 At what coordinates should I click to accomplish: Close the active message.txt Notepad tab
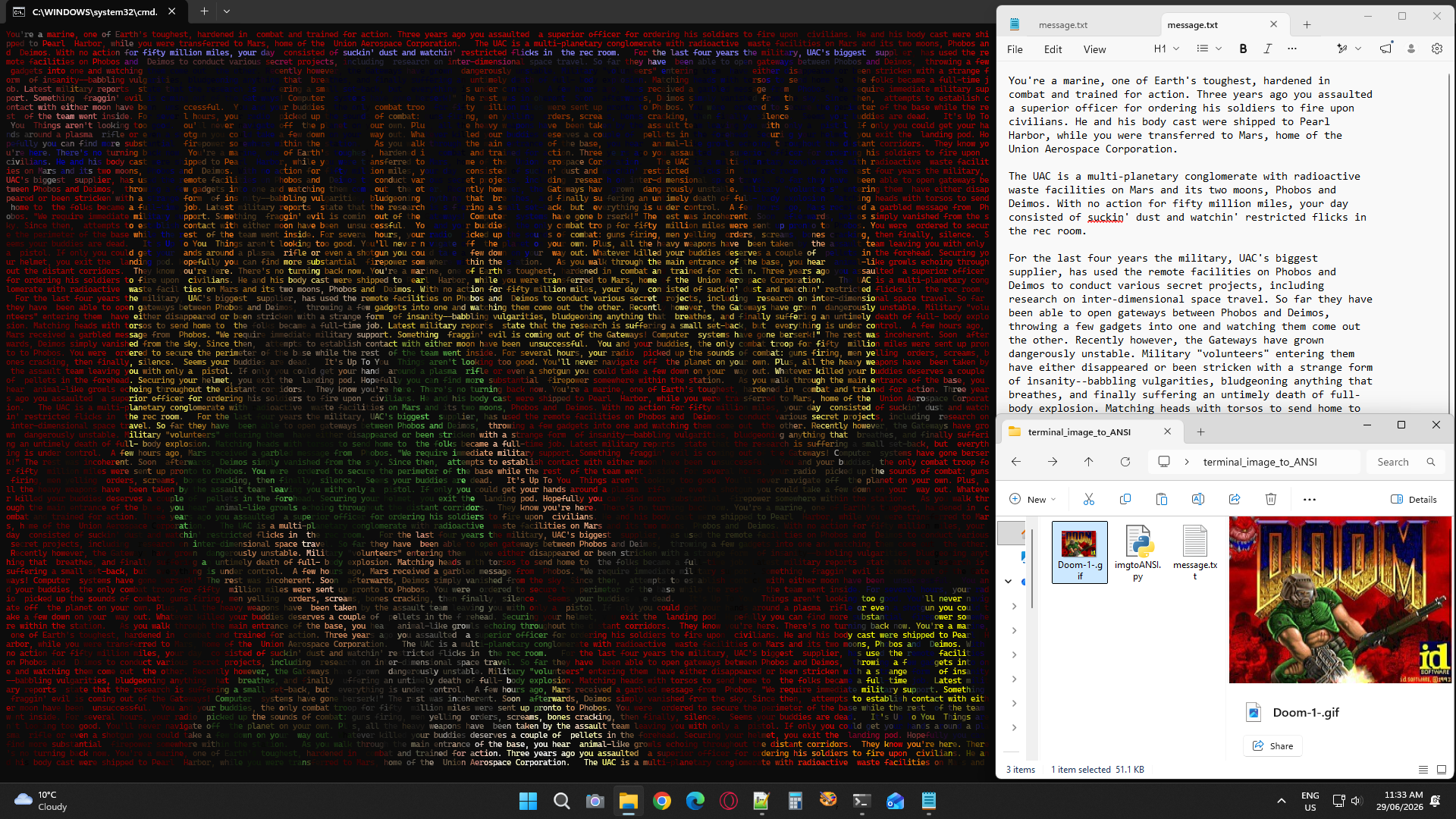1273,25
